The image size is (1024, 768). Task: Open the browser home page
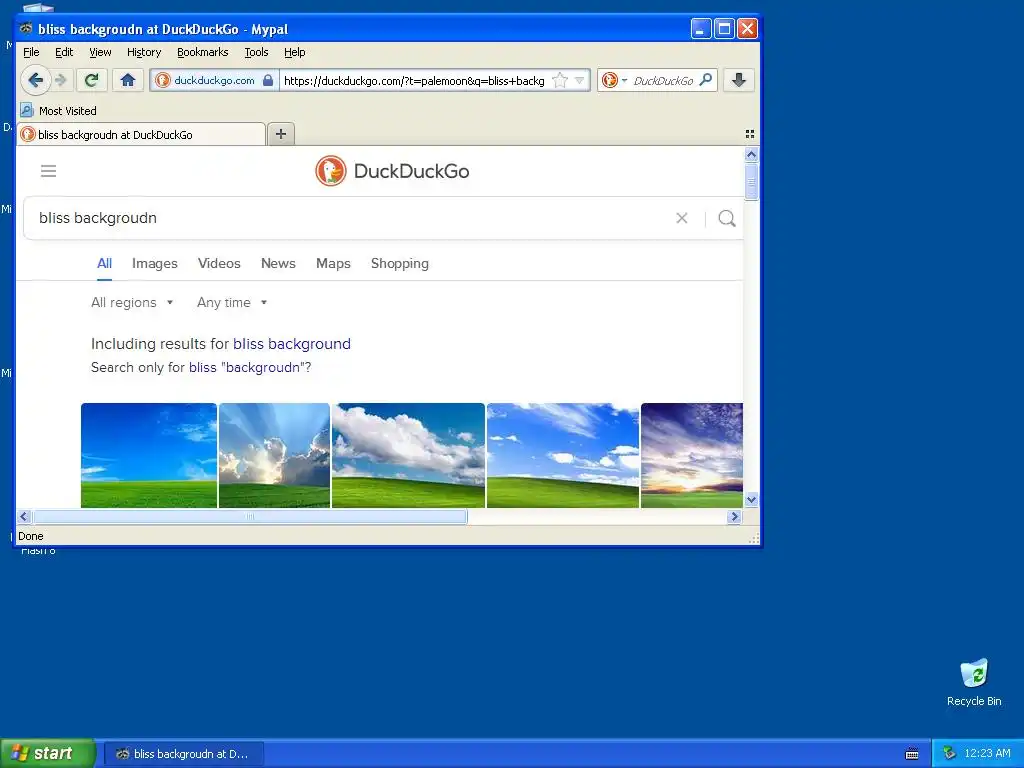click(x=128, y=80)
